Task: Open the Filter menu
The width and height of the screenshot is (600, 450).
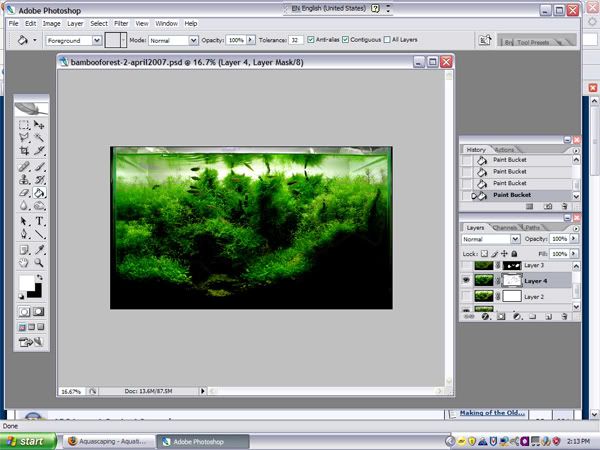Action: (x=121, y=23)
